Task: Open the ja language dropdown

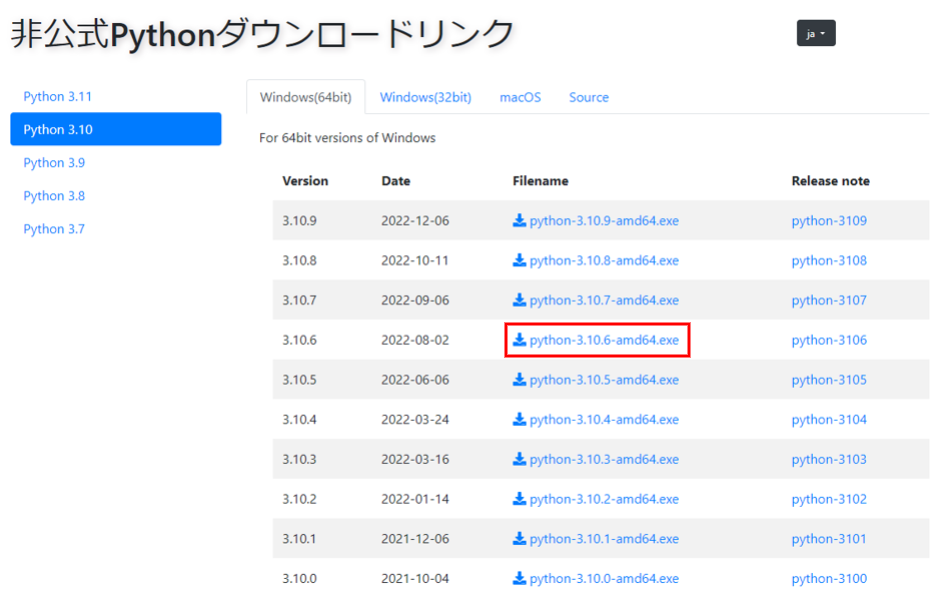Action: coord(814,33)
